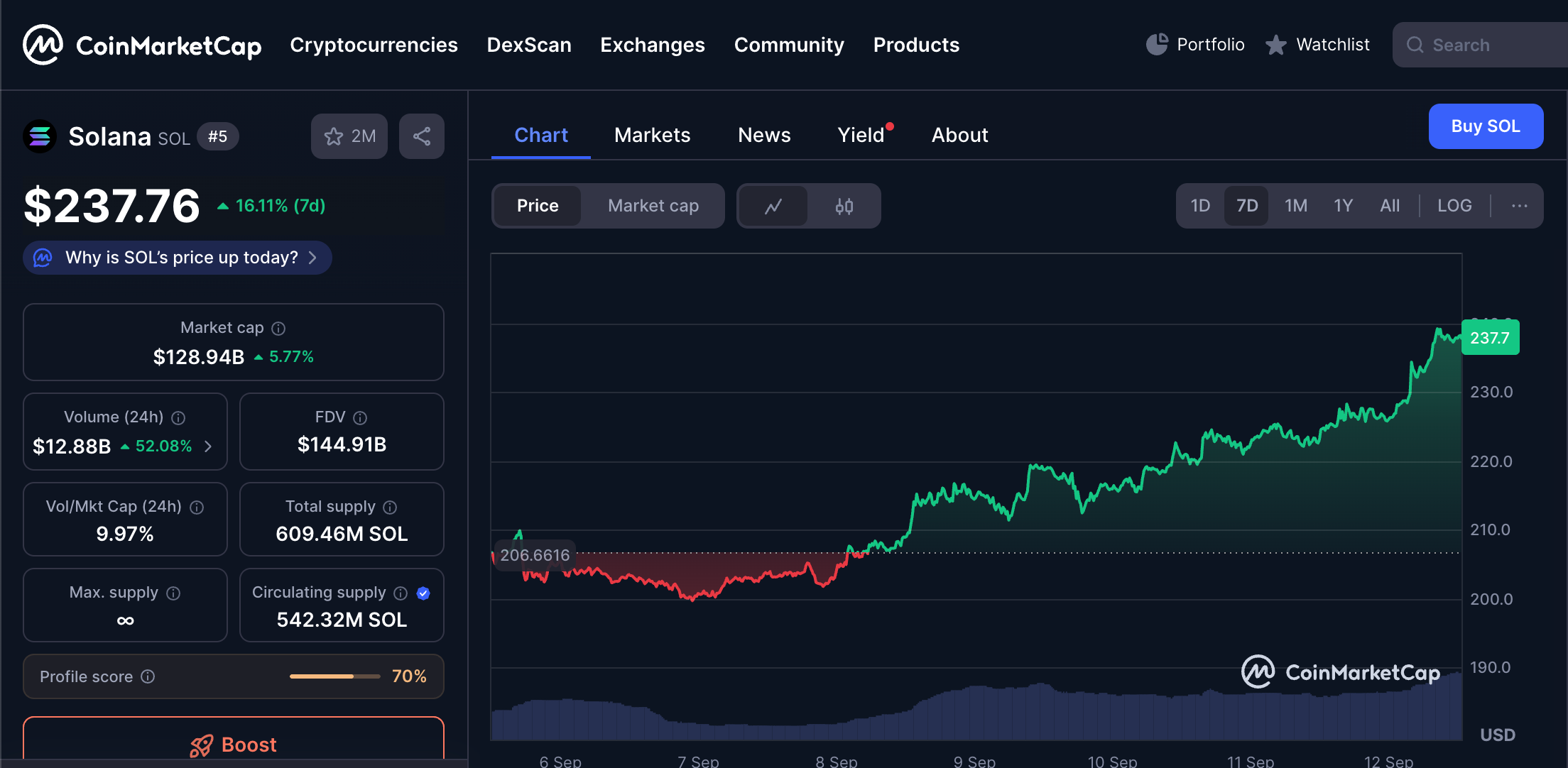Add Solana to watchlist star button
The image size is (1568, 768).
click(349, 136)
